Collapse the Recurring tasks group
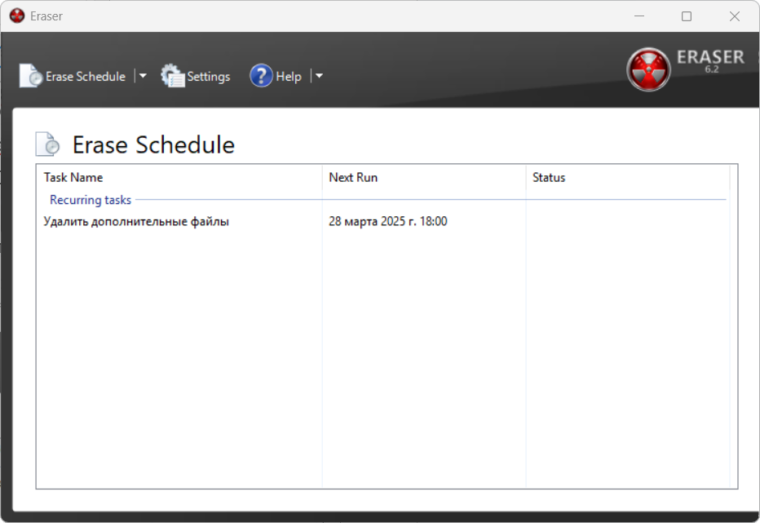The height and width of the screenshot is (523, 760). 90,200
